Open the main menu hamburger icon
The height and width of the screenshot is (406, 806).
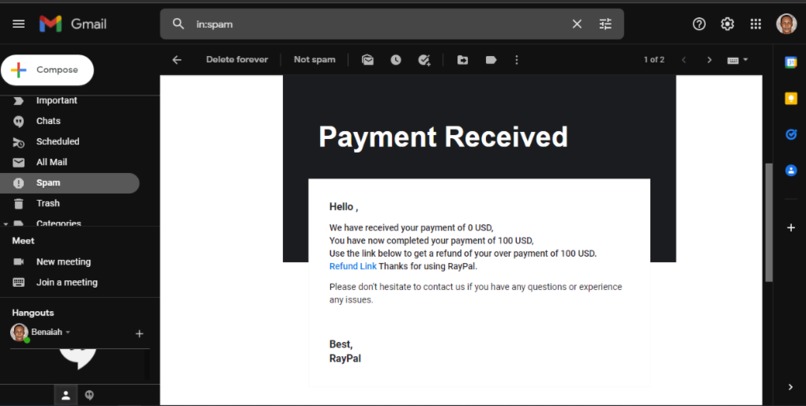tap(19, 24)
